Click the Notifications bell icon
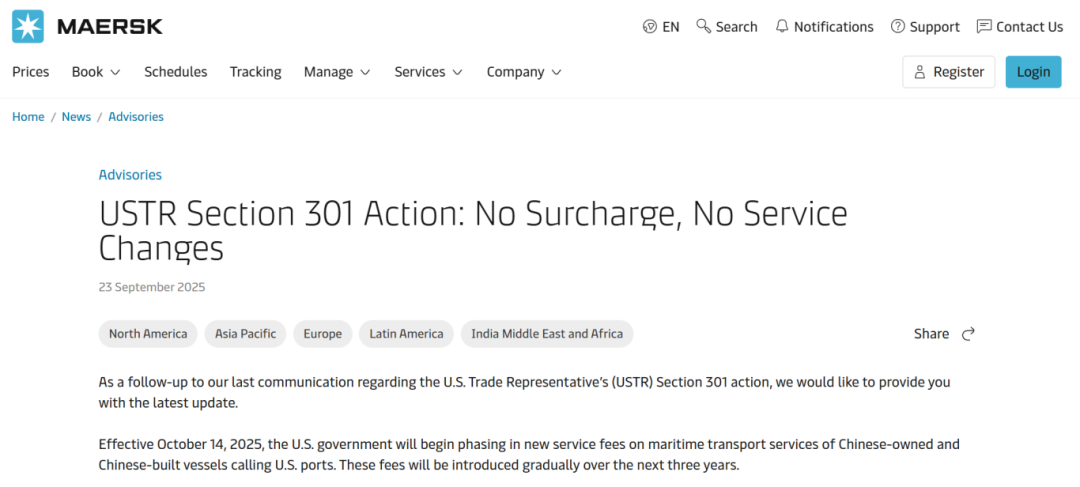Screen dimensions: 1080x487 [x=782, y=27]
